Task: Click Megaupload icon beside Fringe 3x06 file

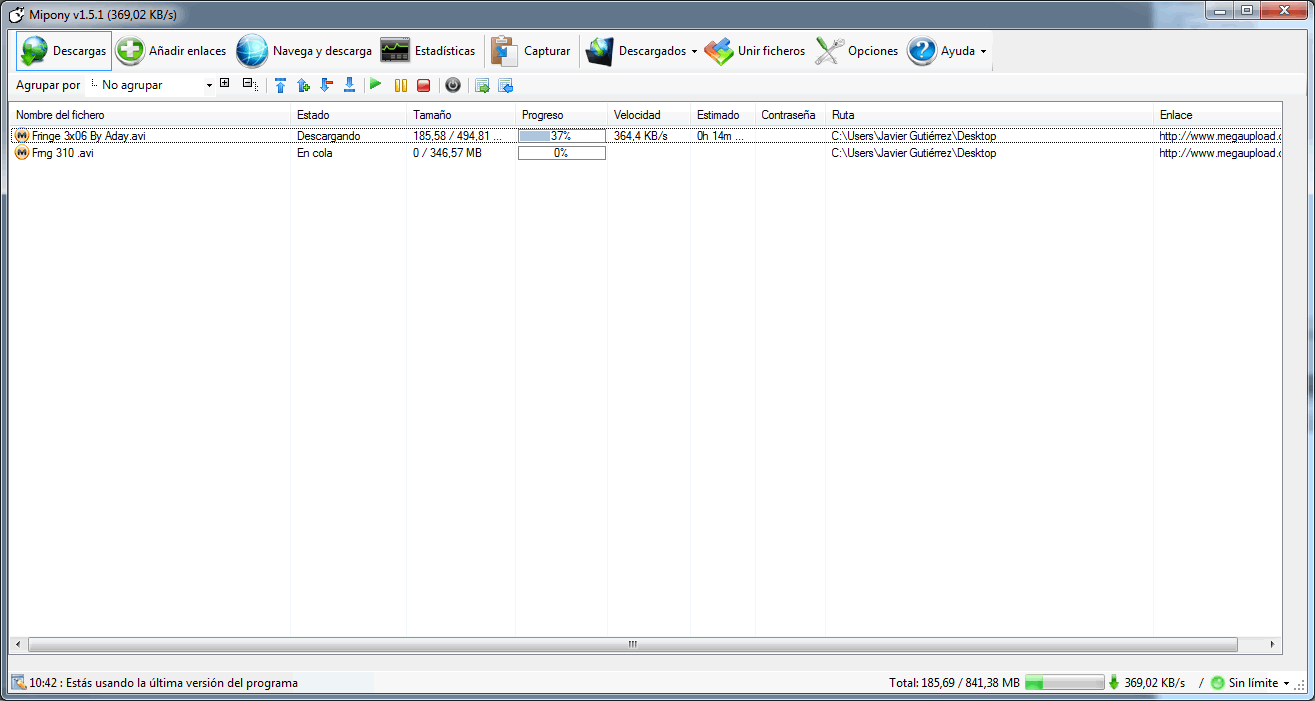Action: pyautogui.click(x=22, y=135)
